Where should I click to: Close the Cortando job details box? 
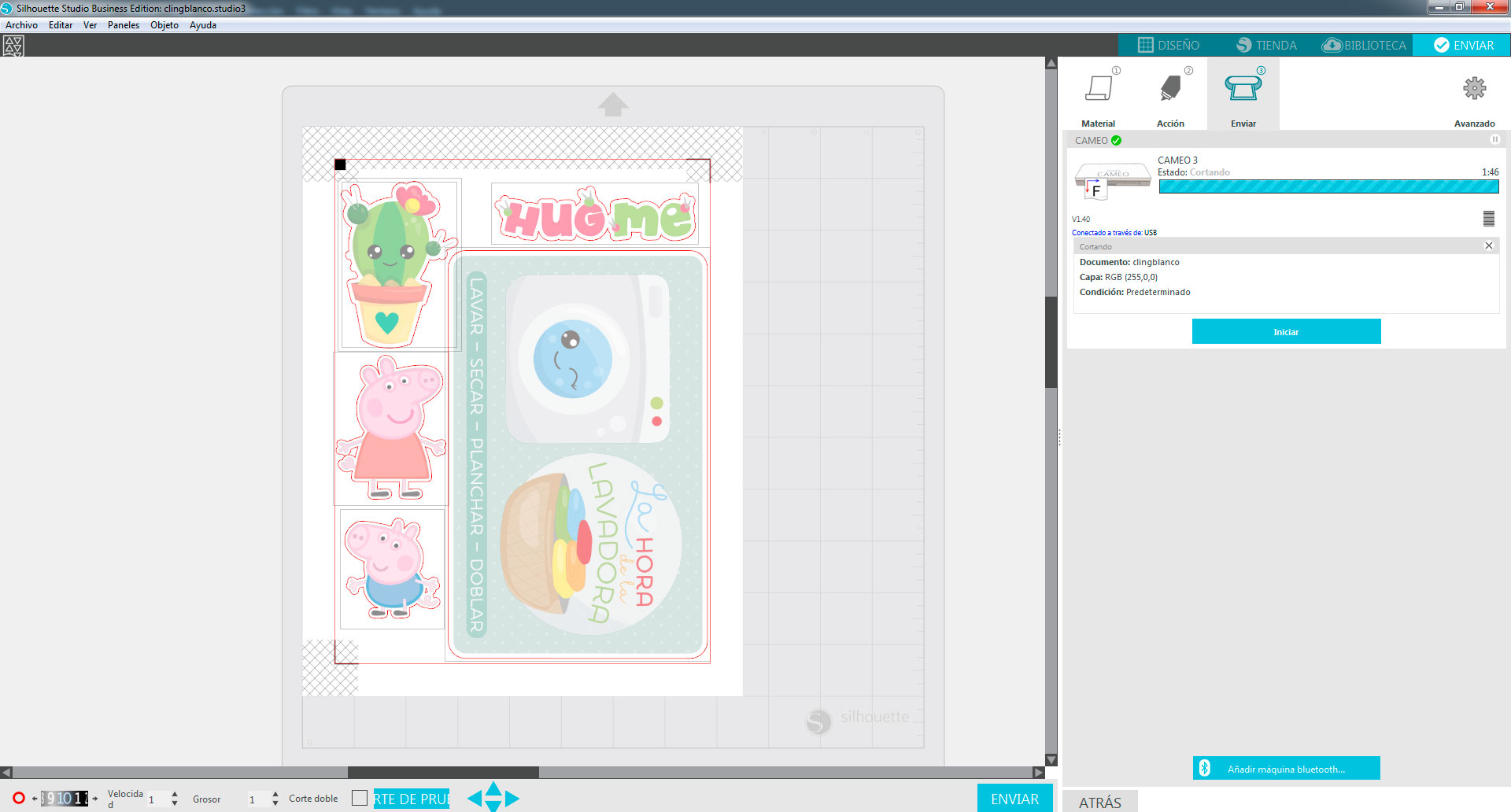pos(1488,246)
